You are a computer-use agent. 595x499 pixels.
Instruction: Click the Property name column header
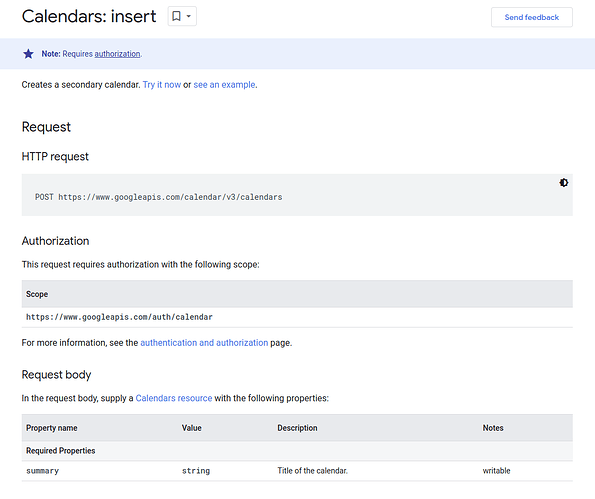click(52, 428)
